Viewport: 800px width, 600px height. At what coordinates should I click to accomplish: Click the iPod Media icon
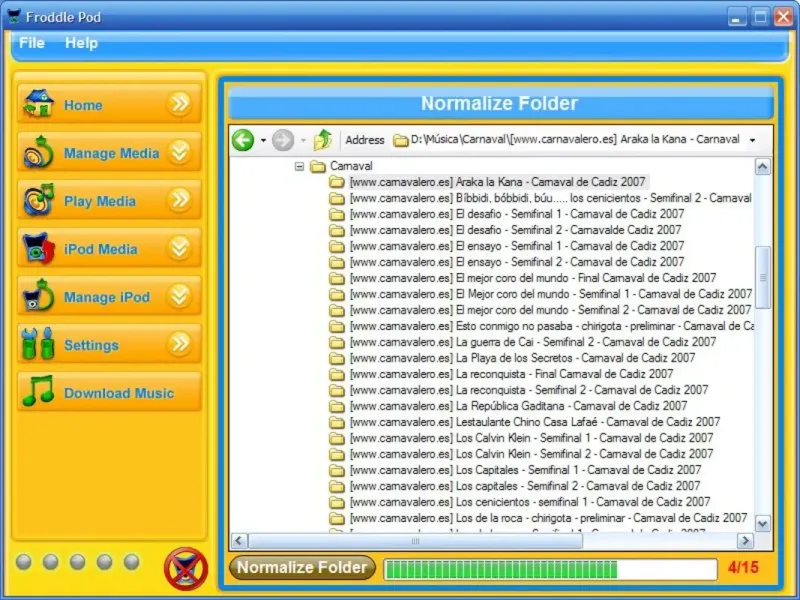(x=38, y=248)
